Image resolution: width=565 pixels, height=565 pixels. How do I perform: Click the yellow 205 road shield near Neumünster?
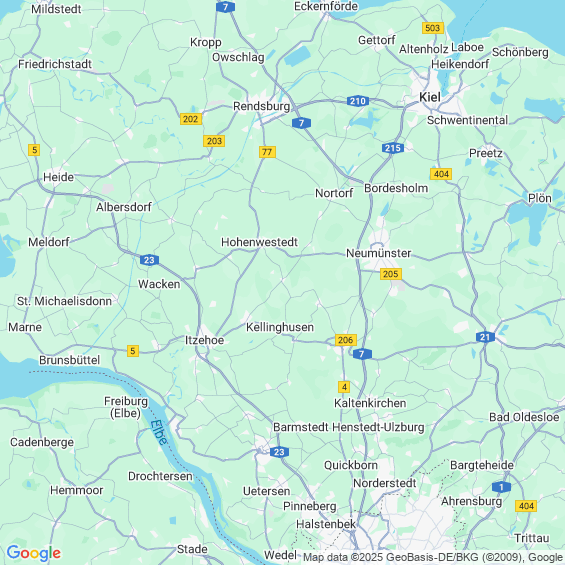391,274
